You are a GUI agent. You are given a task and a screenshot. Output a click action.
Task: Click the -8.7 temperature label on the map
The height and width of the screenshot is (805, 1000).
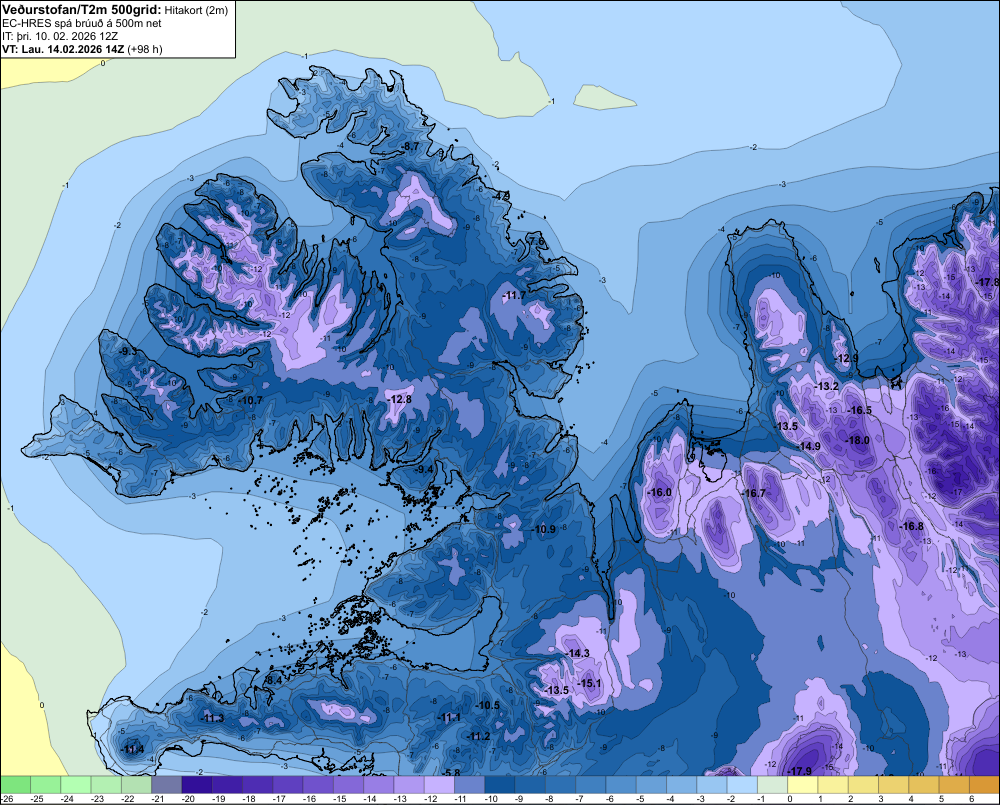click(x=409, y=146)
